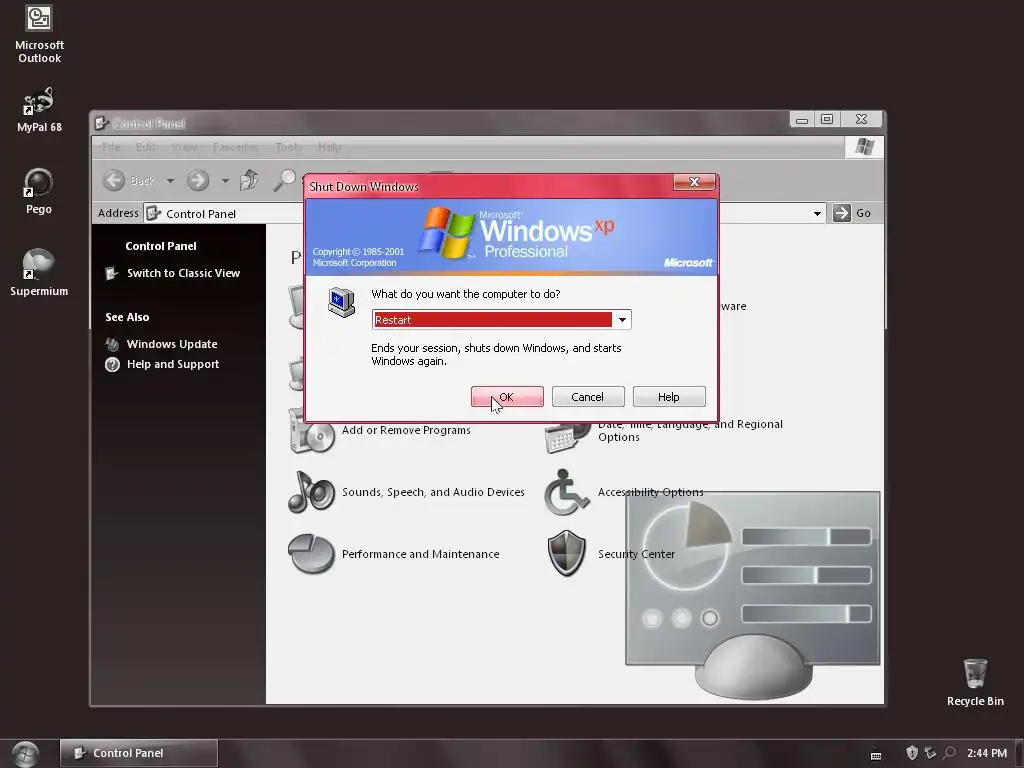This screenshot has width=1024, height=768.
Task: Click the Windows flag throbber logo
Action: 865,147
